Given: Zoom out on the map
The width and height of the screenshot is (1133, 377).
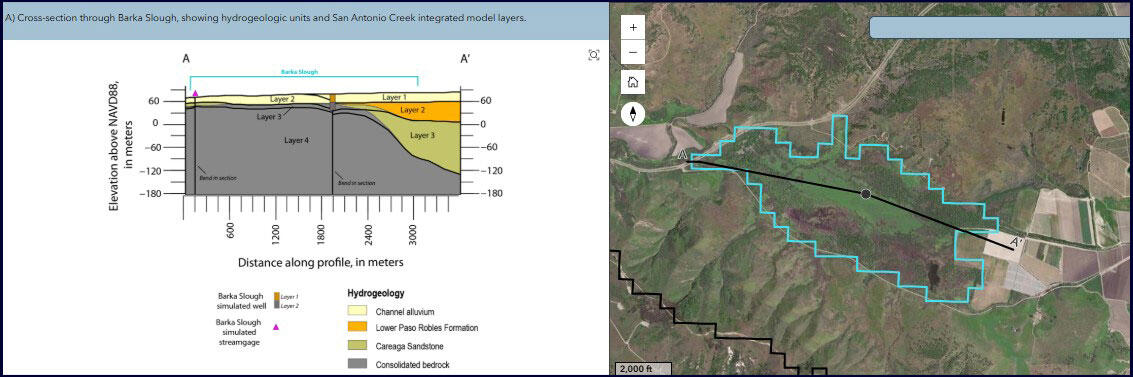Looking at the screenshot, I should point(633,53).
